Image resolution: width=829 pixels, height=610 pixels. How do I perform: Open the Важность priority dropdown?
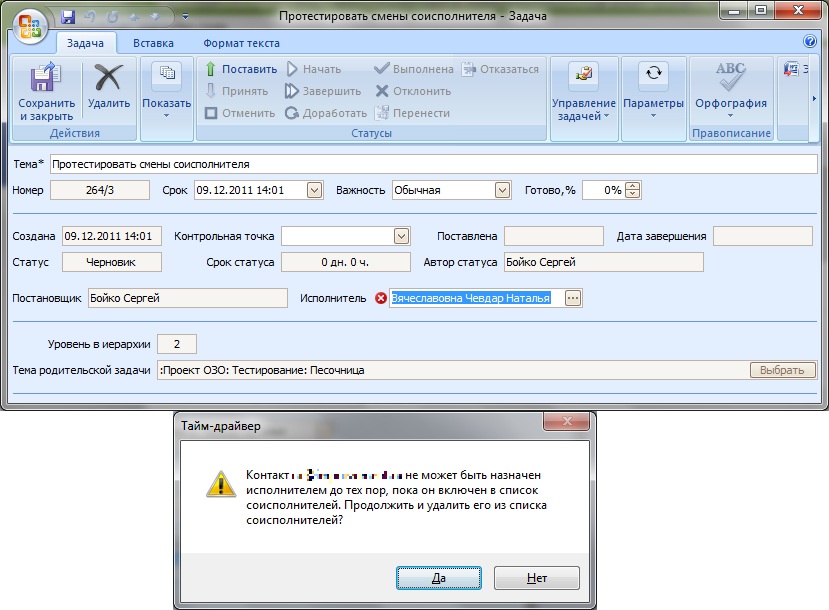click(x=502, y=189)
